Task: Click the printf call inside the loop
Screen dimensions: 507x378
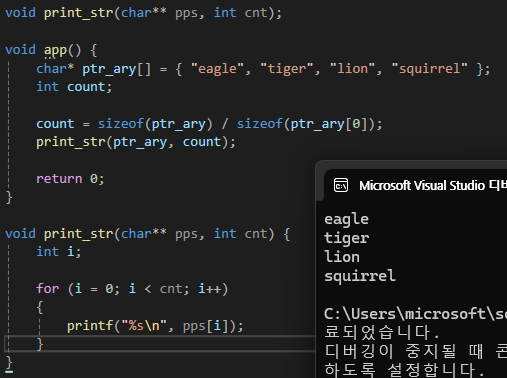Action: coord(155,326)
